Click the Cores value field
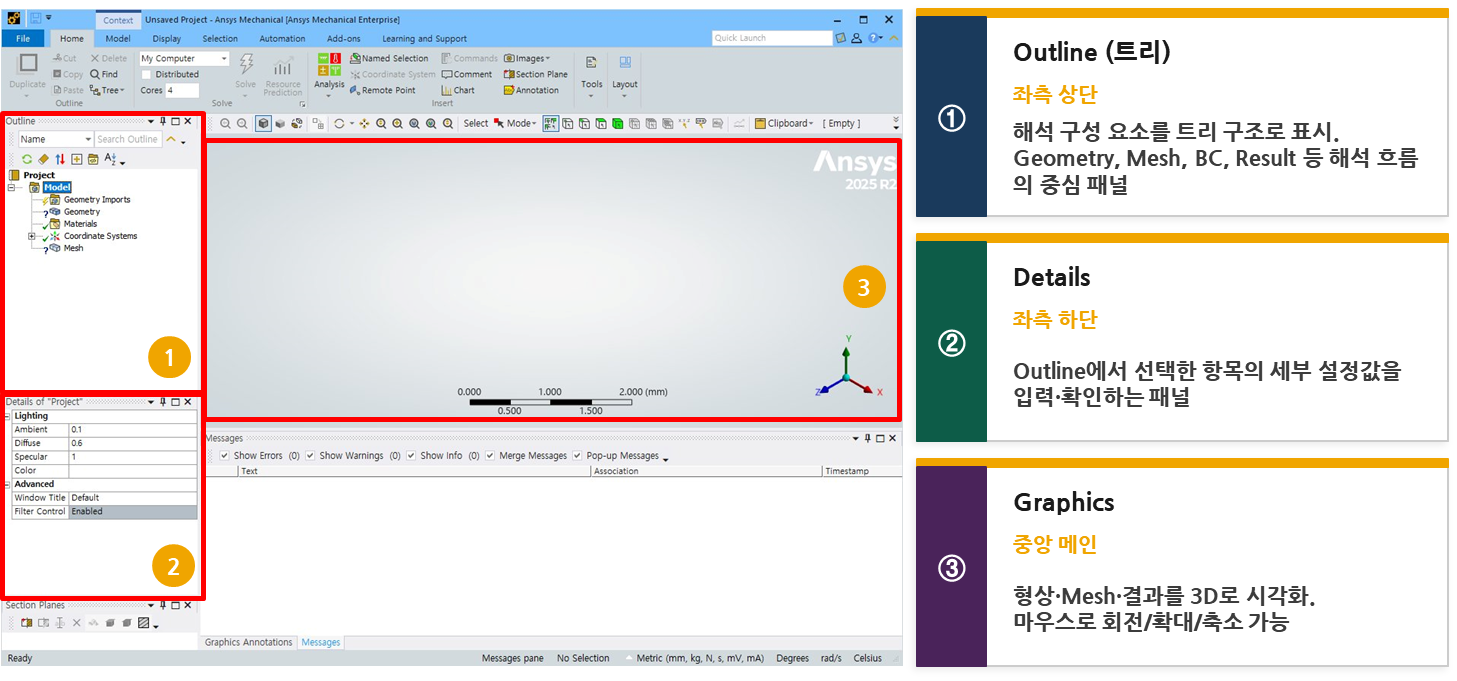Viewport: 1457px width, 681px height. (x=183, y=90)
